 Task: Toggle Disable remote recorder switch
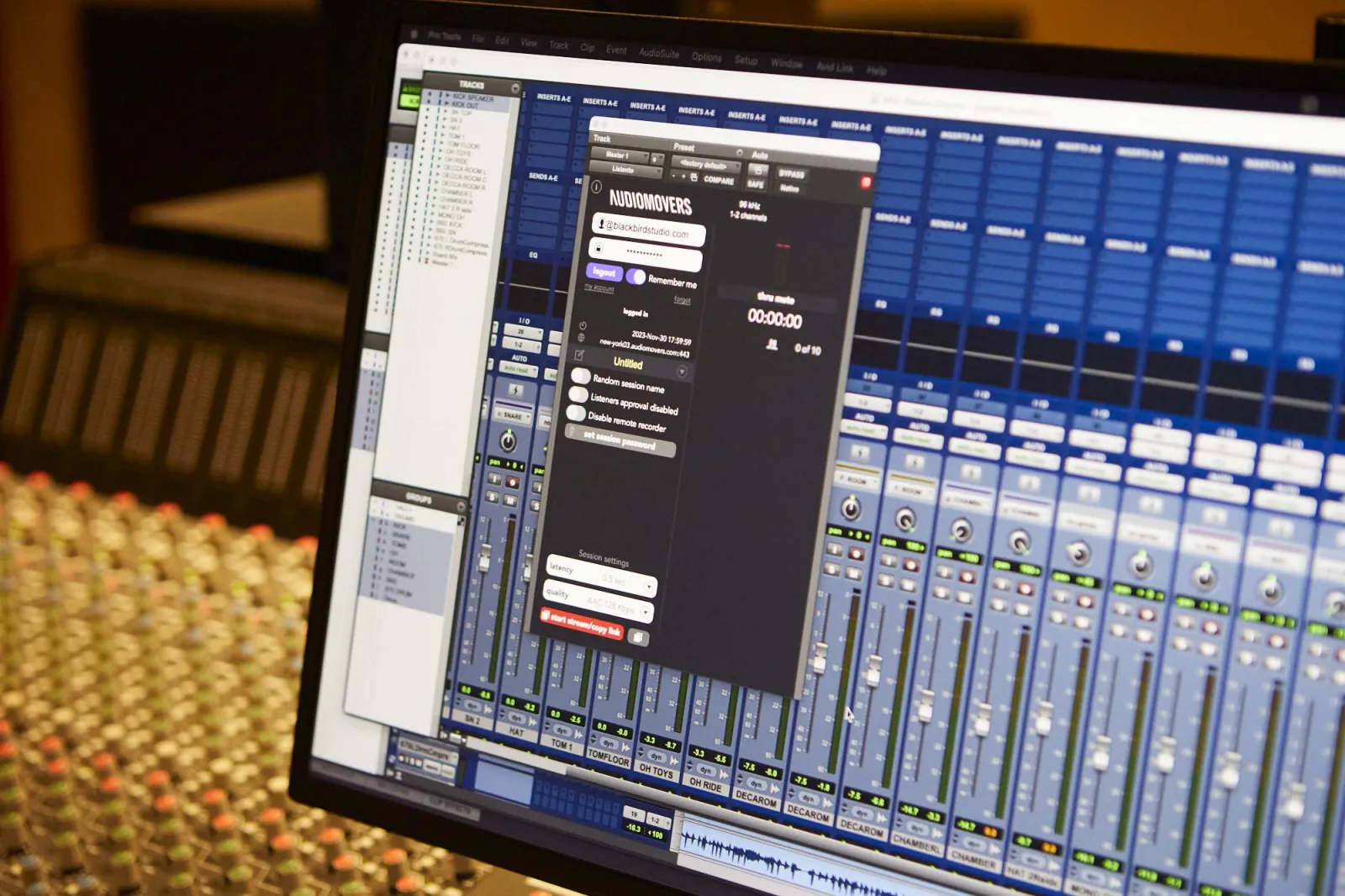(x=576, y=413)
